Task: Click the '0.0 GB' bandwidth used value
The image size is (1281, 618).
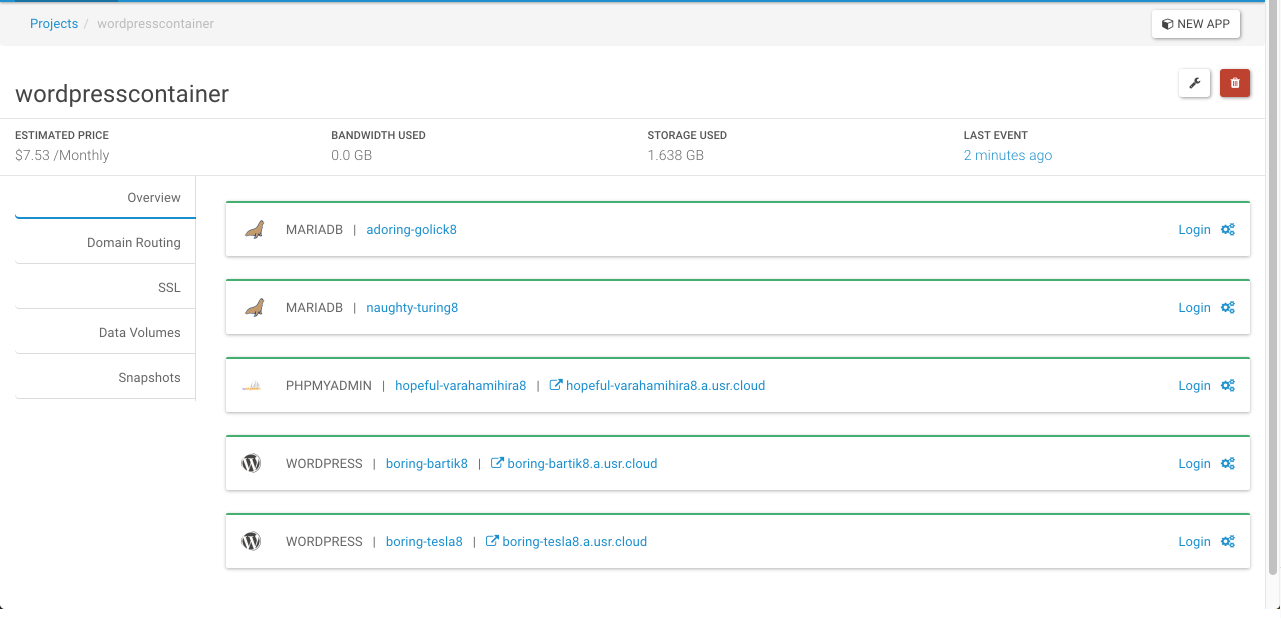Action: [x=351, y=155]
